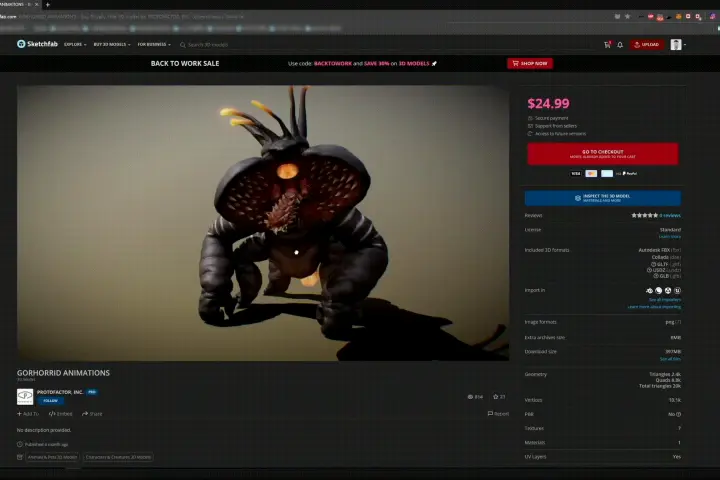Image resolution: width=720 pixels, height=480 pixels.
Task: Click the Upload button
Action: click(647, 45)
